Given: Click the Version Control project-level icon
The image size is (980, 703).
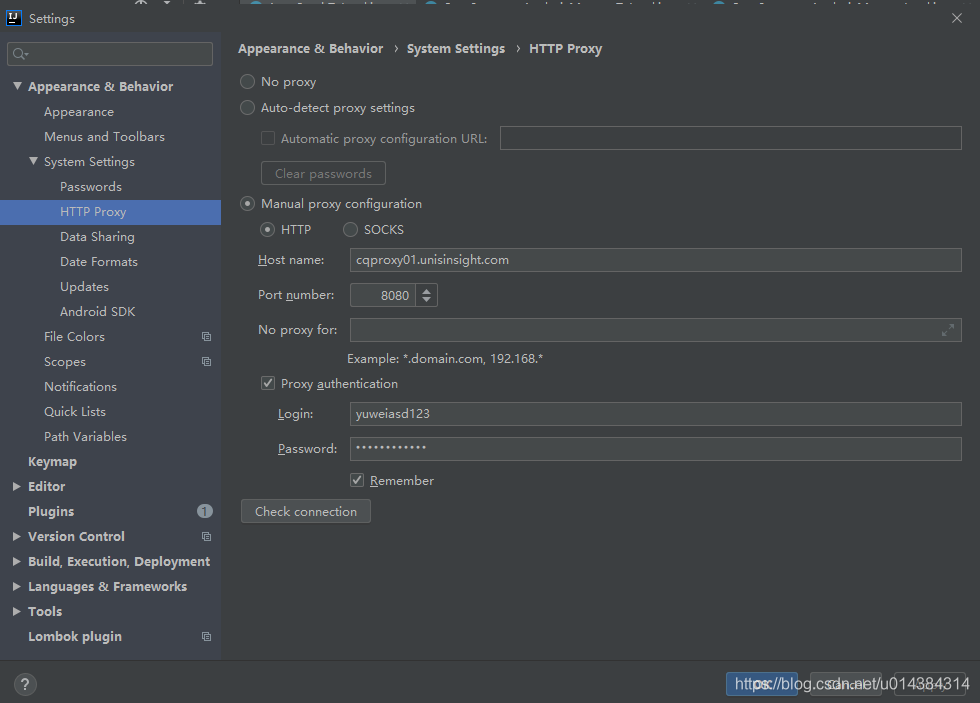Looking at the screenshot, I should tap(206, 537).
